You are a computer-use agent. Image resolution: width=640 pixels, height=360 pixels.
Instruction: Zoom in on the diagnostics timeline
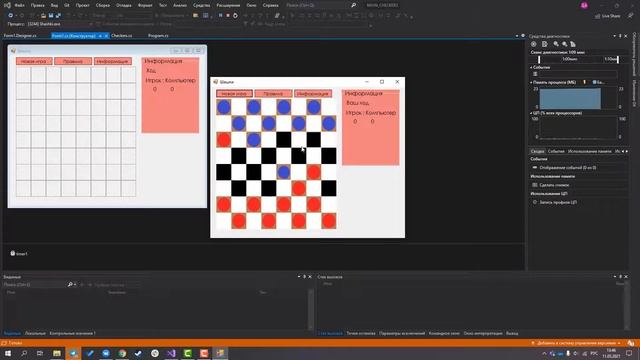pyautogui.click(x=556, y=44)
